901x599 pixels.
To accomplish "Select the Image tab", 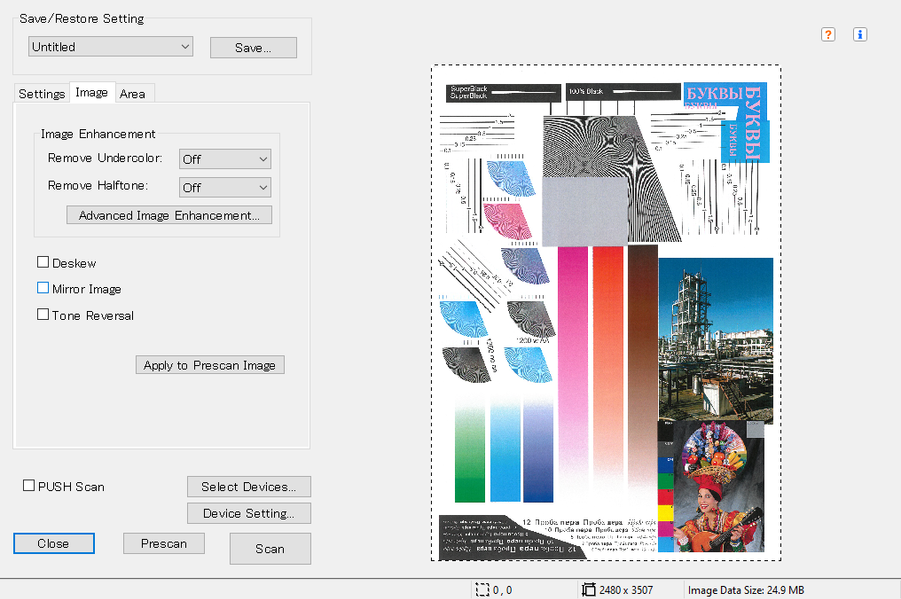I will 91,93.
